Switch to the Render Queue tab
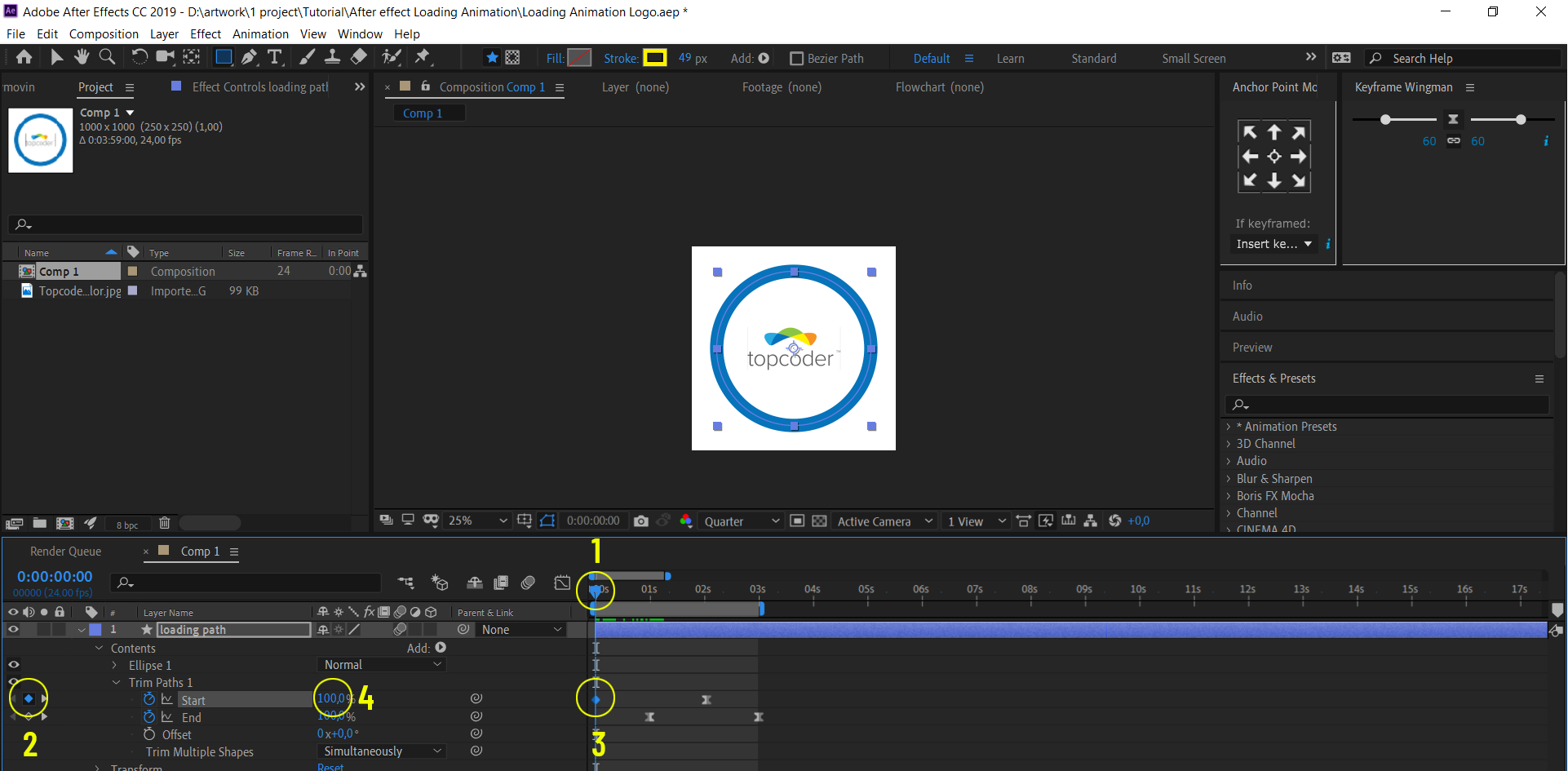The width and height of the screenshot is (1568, 771). click(65, 552)
